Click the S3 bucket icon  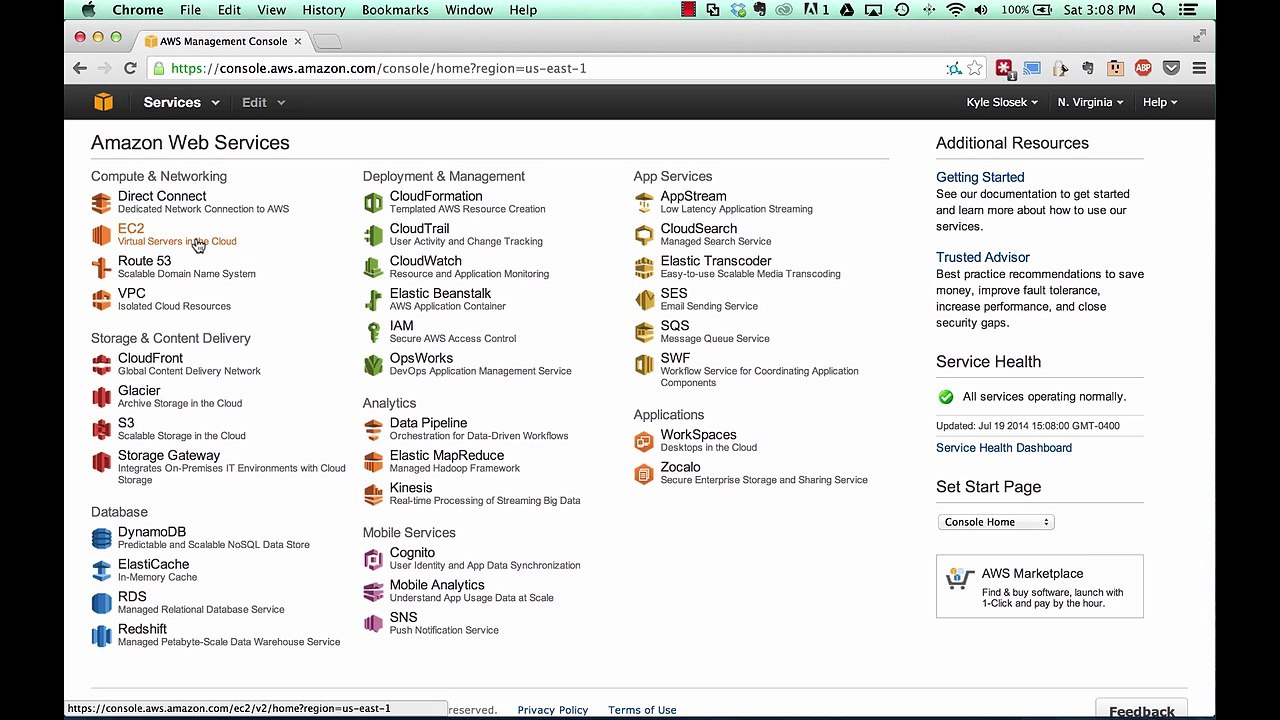click(x=101, y=429)
